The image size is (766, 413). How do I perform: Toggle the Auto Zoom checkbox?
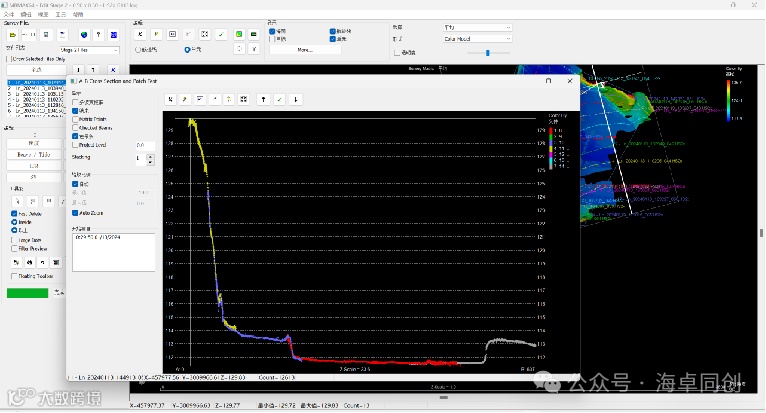tap(76, 213)
